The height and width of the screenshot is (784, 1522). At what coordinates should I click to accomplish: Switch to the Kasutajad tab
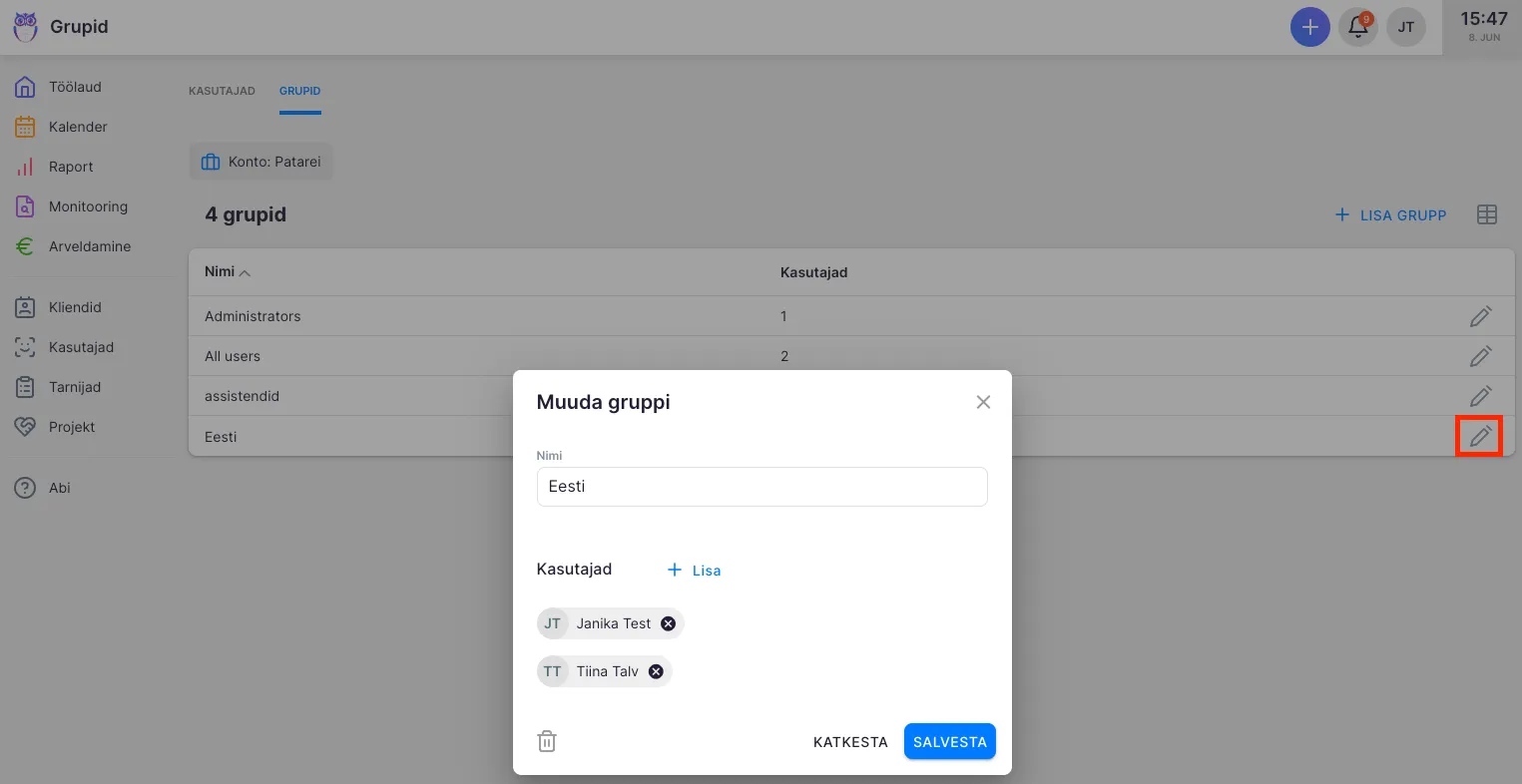(222, 91)
